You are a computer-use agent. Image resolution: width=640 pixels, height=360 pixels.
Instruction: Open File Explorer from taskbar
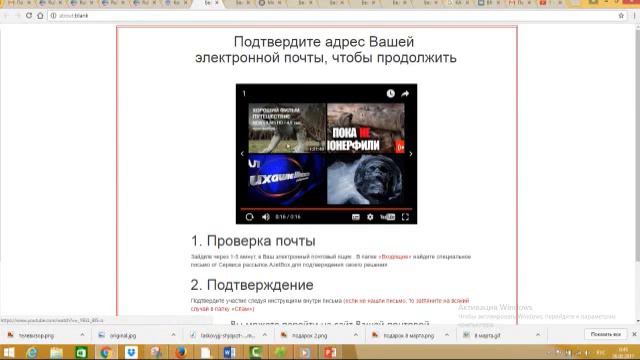pos(56,352)
